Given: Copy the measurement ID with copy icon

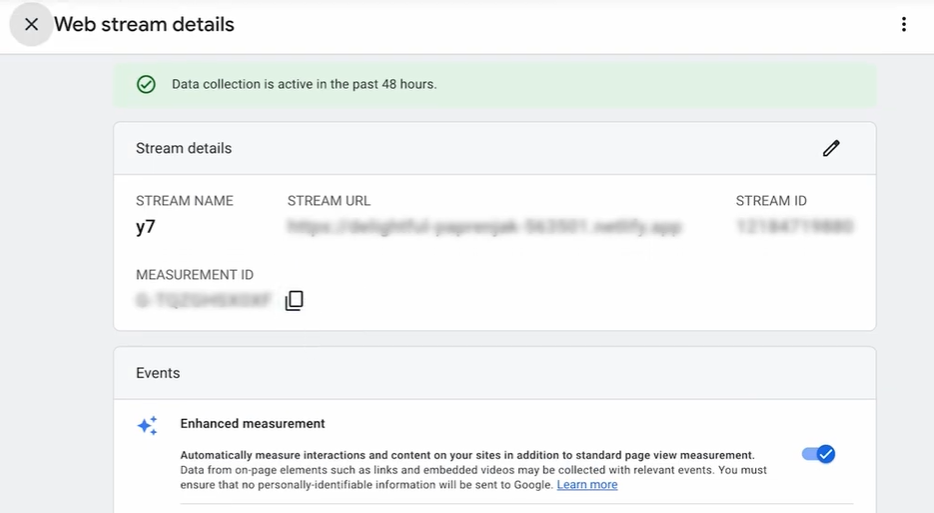Looking at the screenshot, I should click(294, 300).
